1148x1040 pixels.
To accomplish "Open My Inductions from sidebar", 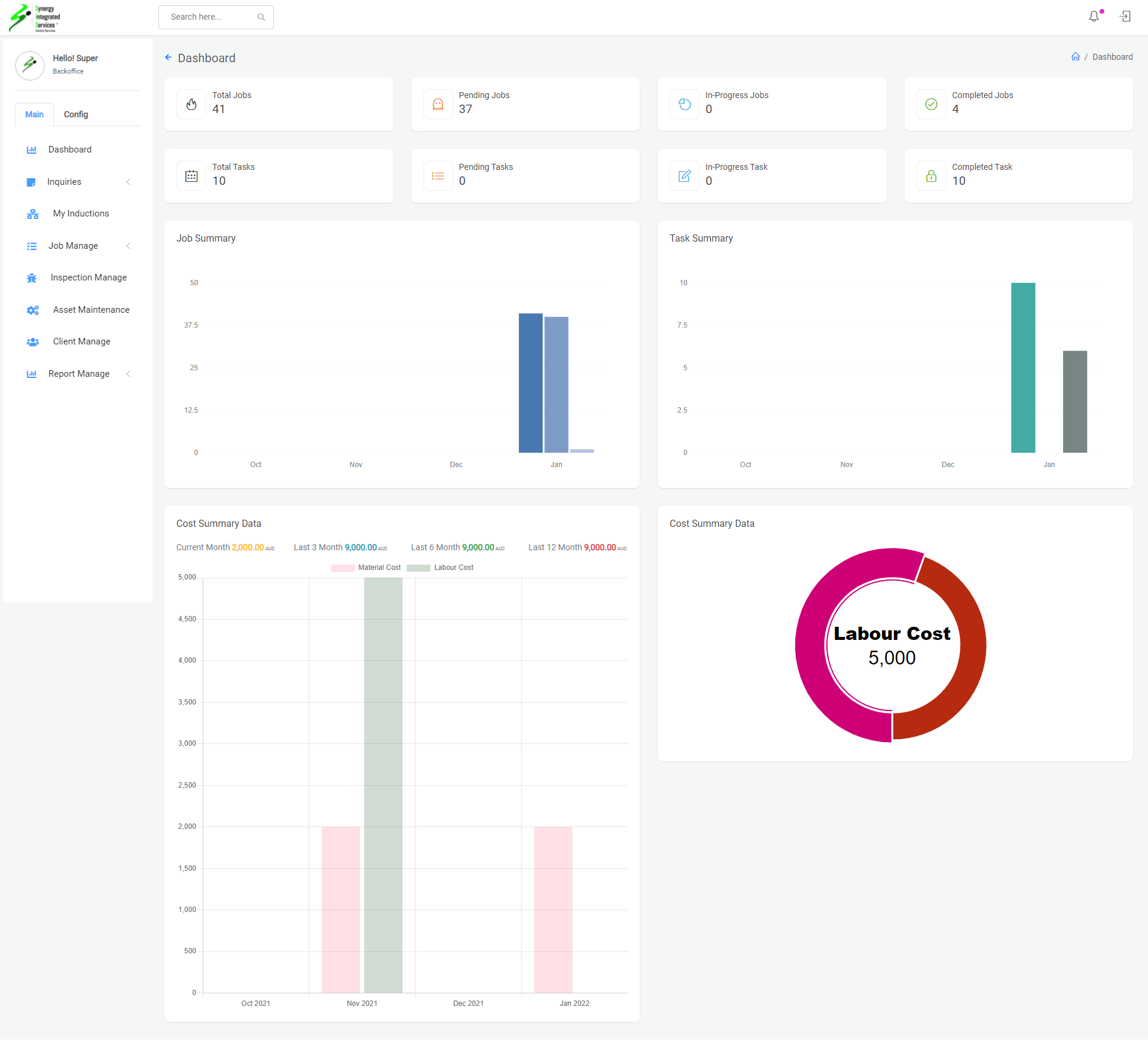I will click(x=81, y=214).
